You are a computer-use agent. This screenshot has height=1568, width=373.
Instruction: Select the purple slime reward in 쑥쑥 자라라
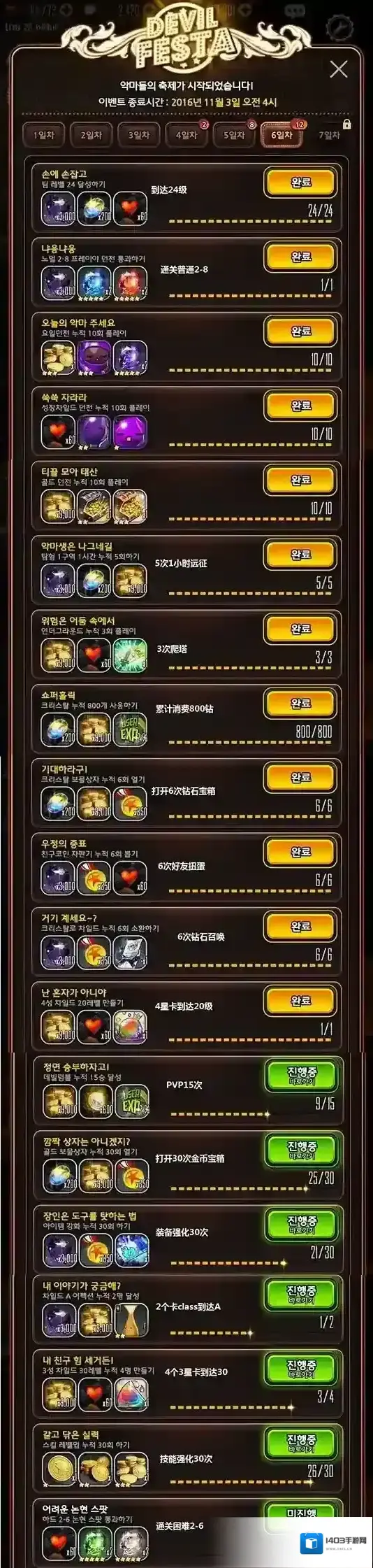(x=130, y=432)
